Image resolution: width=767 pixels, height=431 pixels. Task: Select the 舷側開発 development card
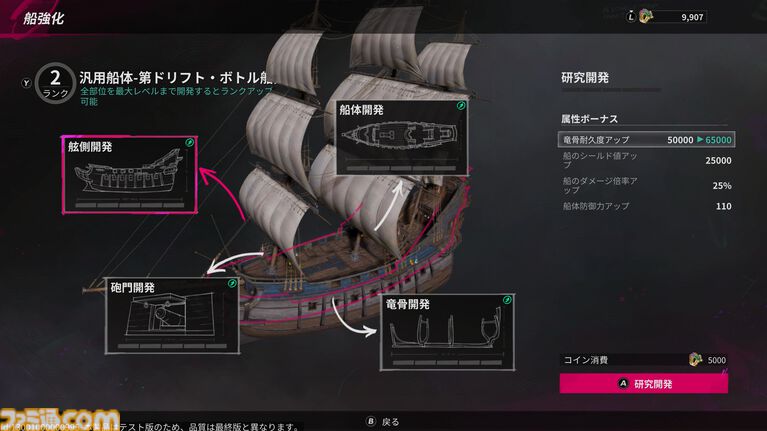coord(130,175)
